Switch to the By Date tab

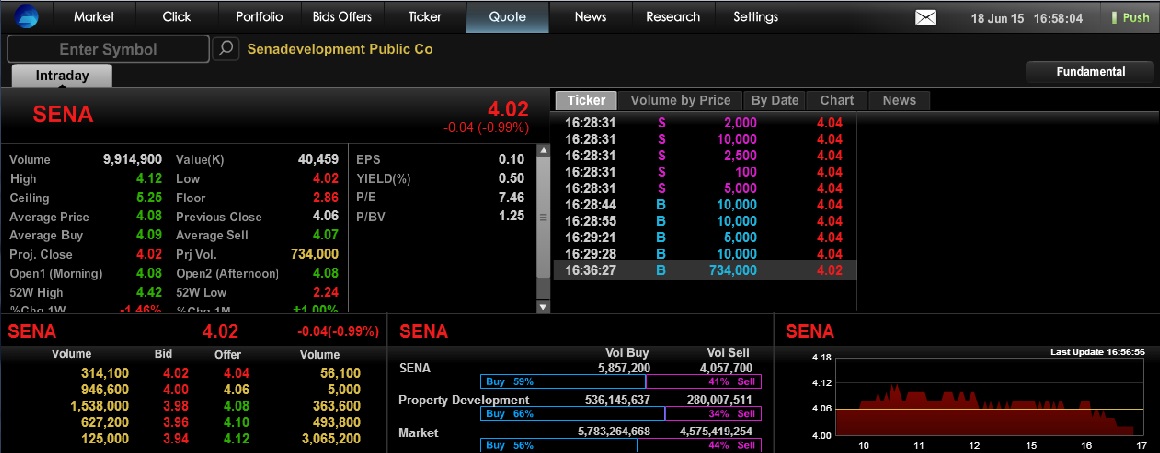(x=775, y=101)
